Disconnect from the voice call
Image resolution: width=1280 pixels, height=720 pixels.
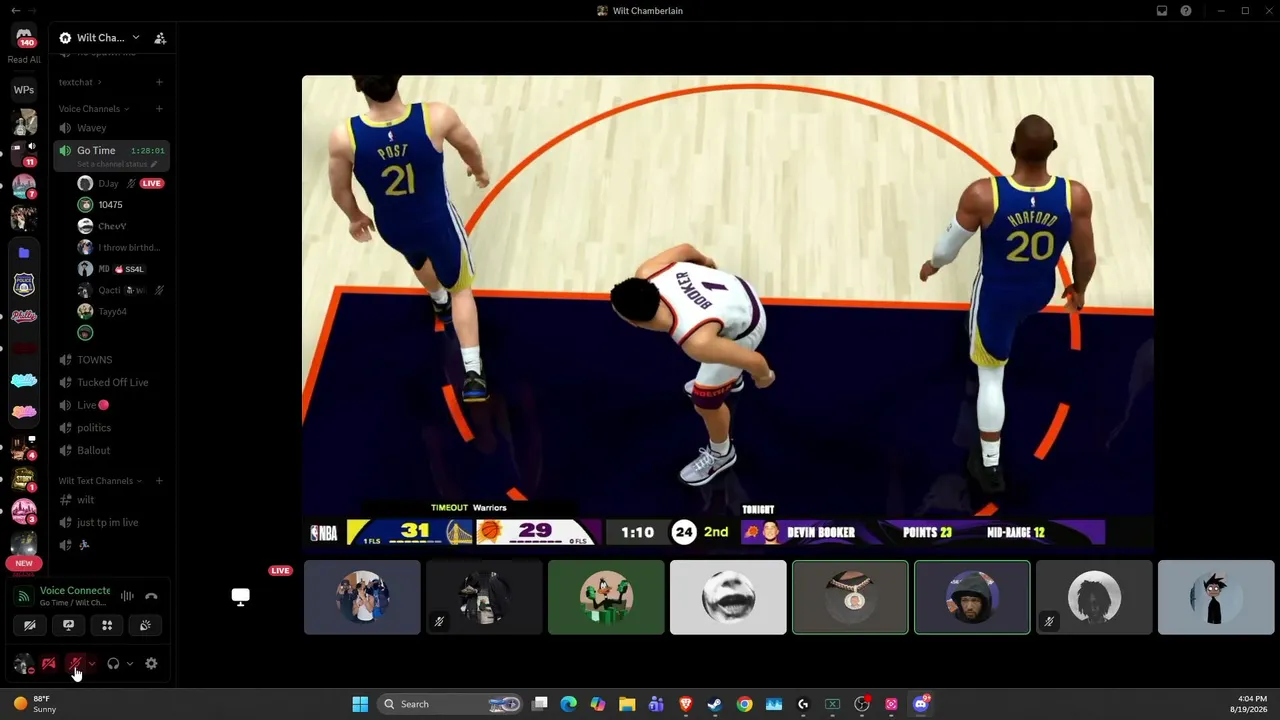coord(151,596)
